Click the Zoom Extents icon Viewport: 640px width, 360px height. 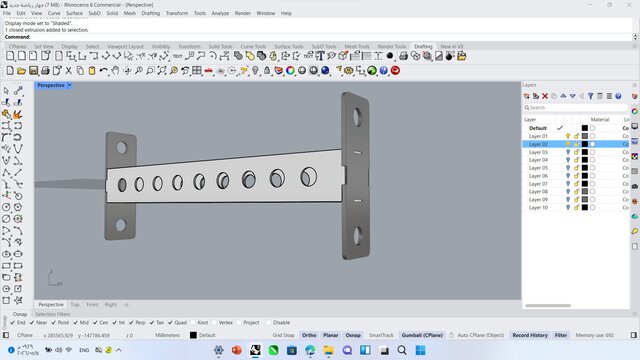162,71
